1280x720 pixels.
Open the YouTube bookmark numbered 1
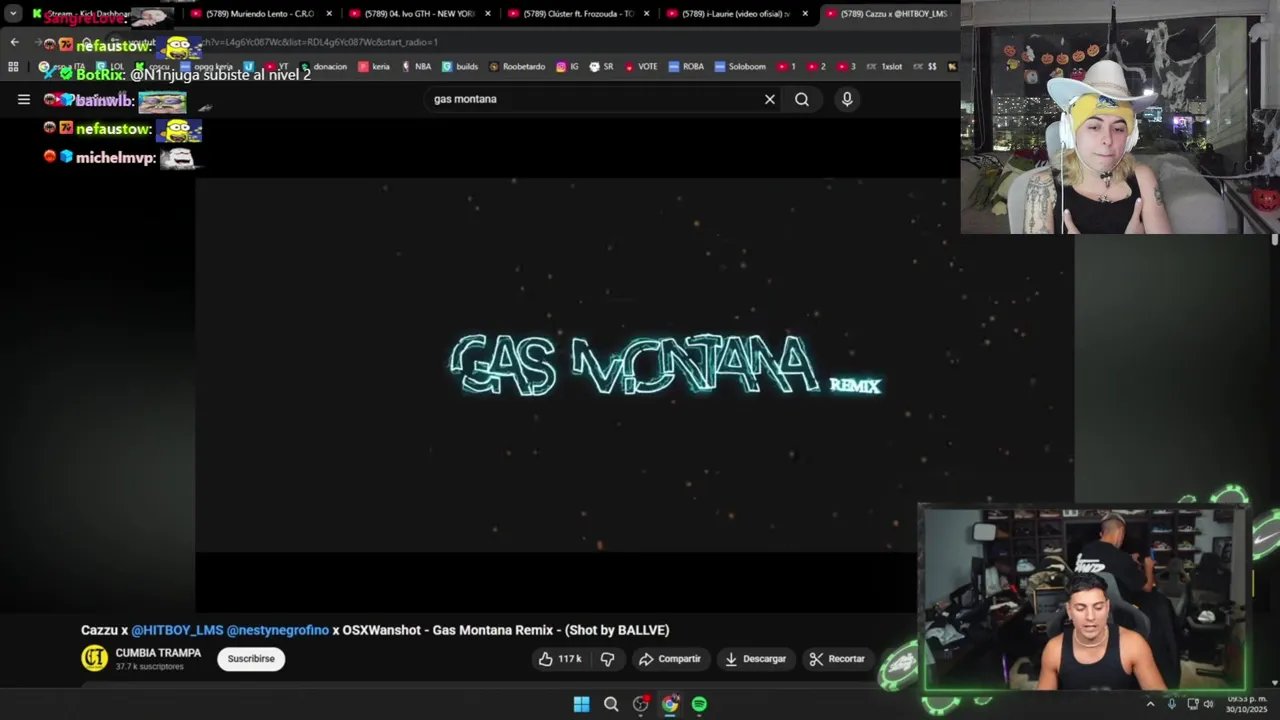point(786,67)
